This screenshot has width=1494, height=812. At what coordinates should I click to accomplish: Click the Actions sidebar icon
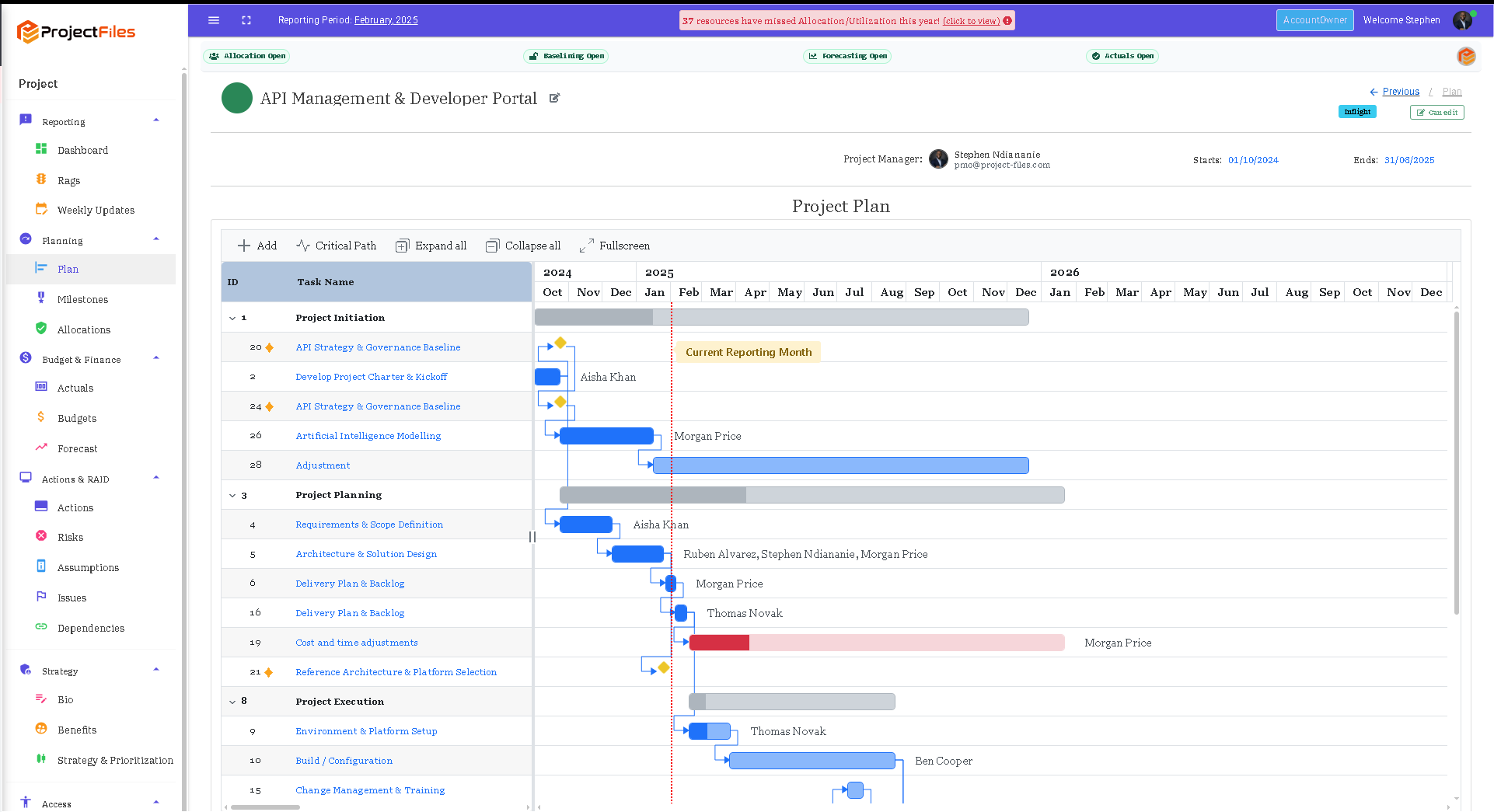pos(41,507)
